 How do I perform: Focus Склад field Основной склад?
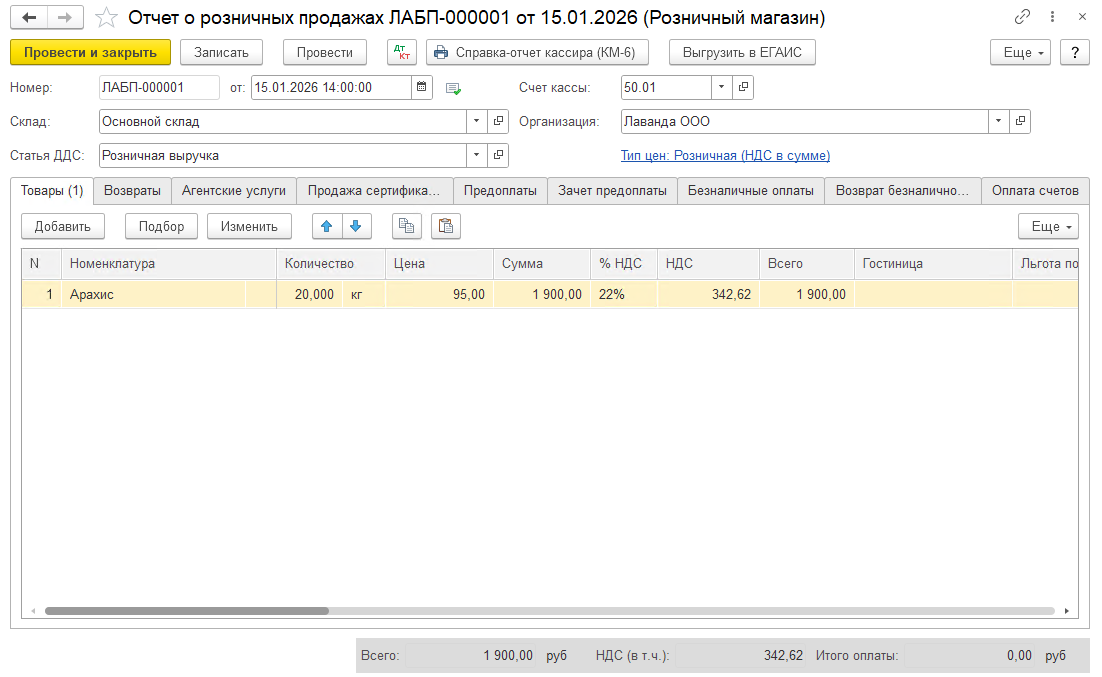coord(283,121)
